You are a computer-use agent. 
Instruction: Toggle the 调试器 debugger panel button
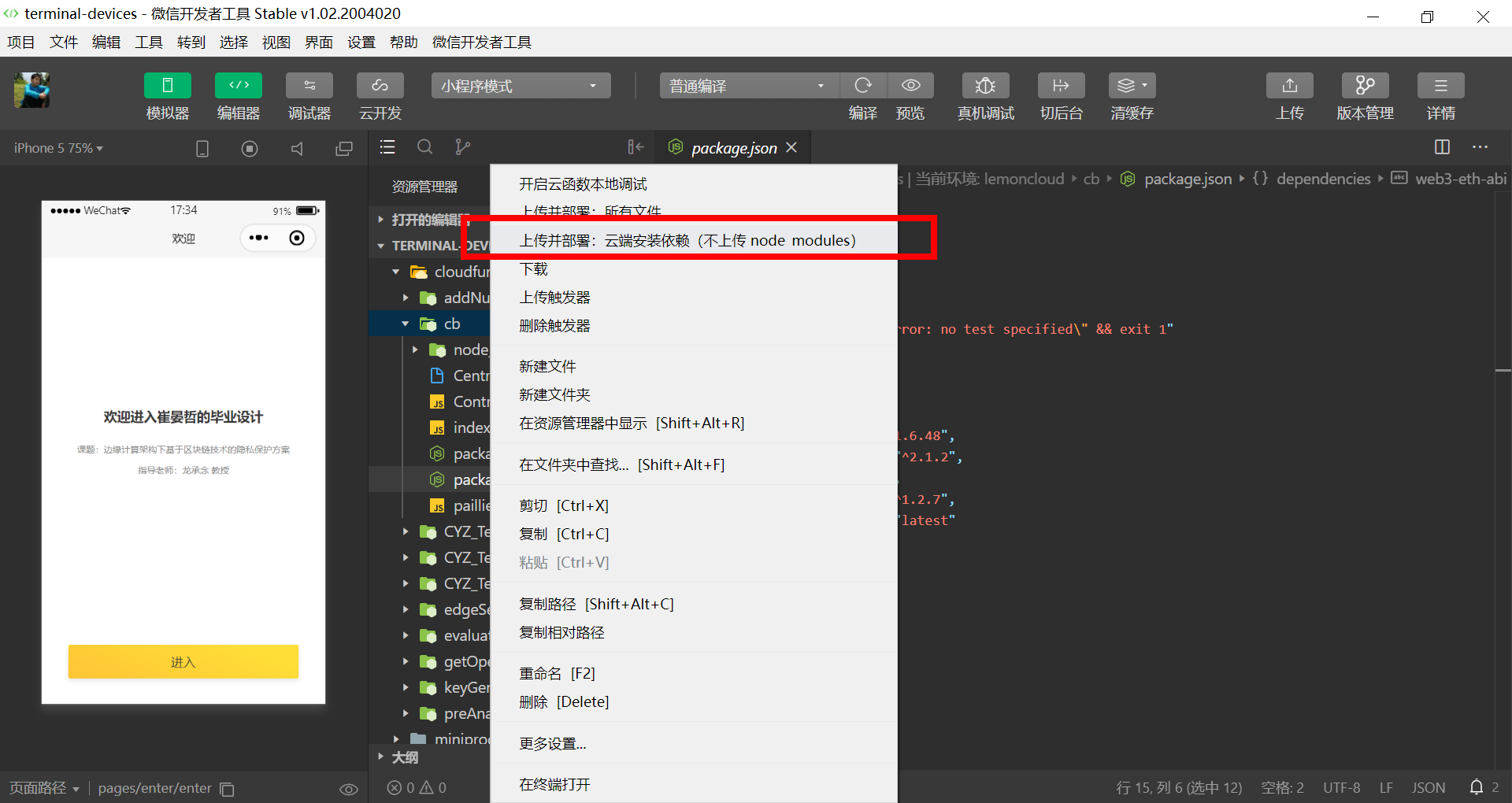pyautogui.click(x=309, y=86)
